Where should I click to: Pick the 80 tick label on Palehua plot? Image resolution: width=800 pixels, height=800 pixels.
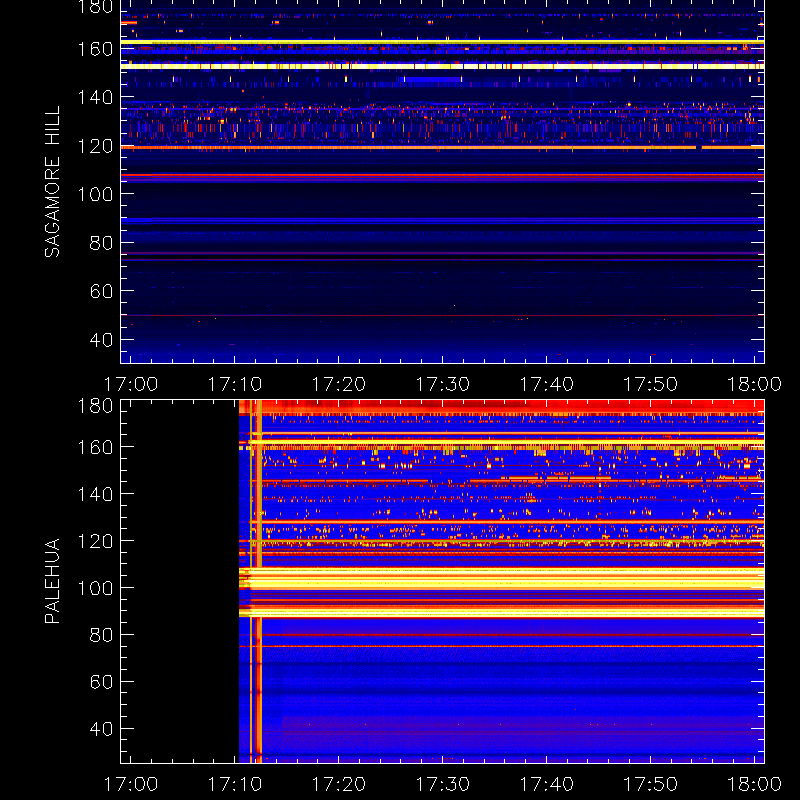click(x=101, y=635)
